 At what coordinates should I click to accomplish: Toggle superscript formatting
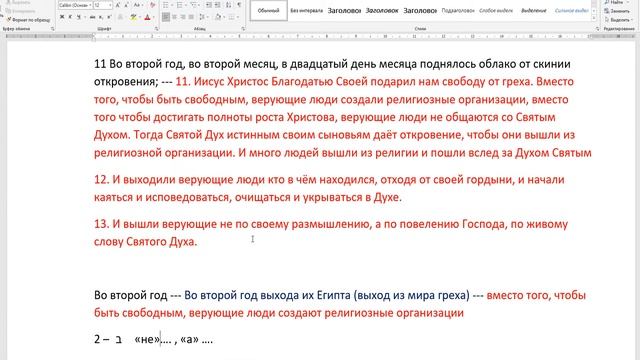109,17
